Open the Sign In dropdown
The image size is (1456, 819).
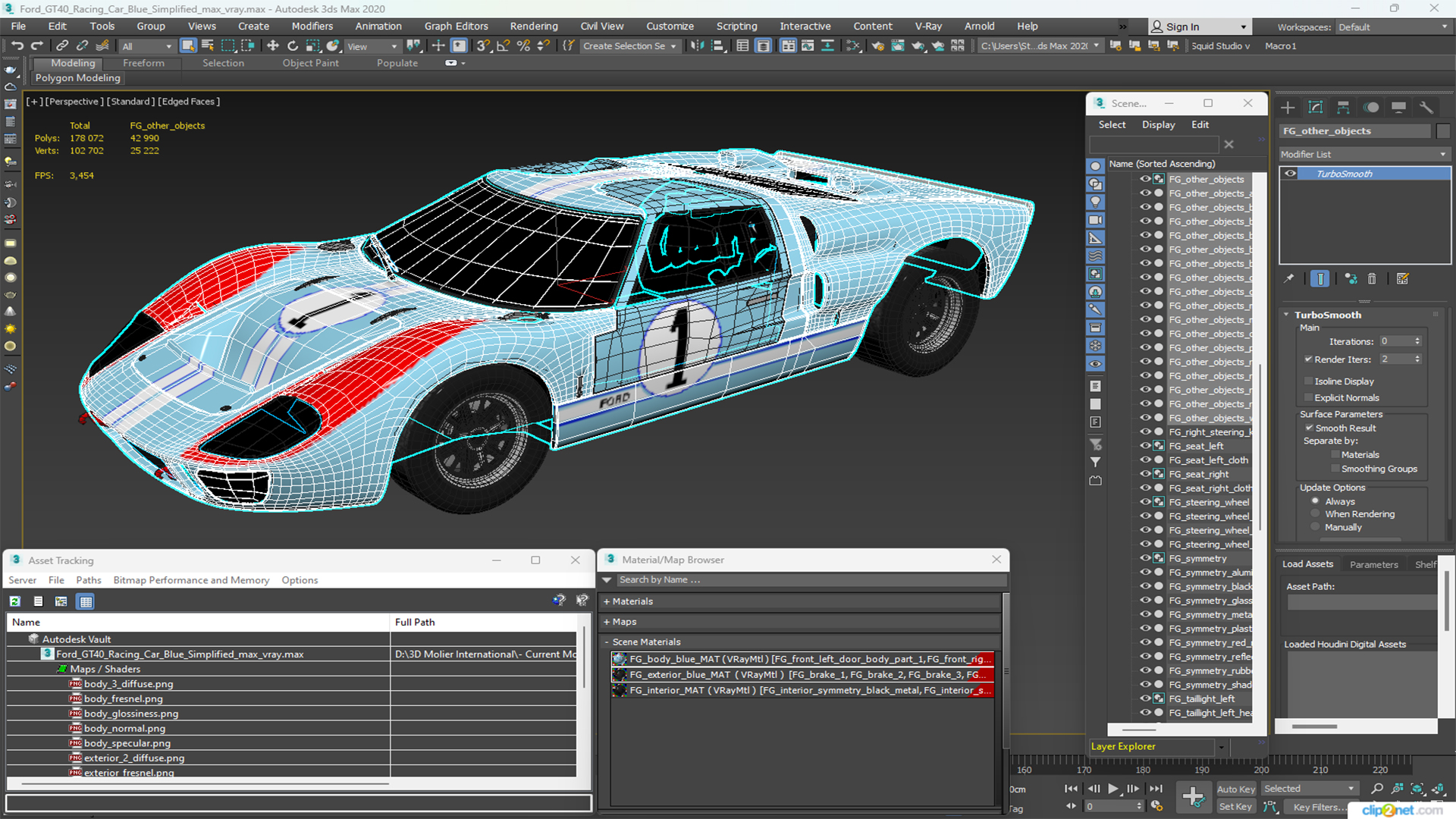tap(1199, 27)
